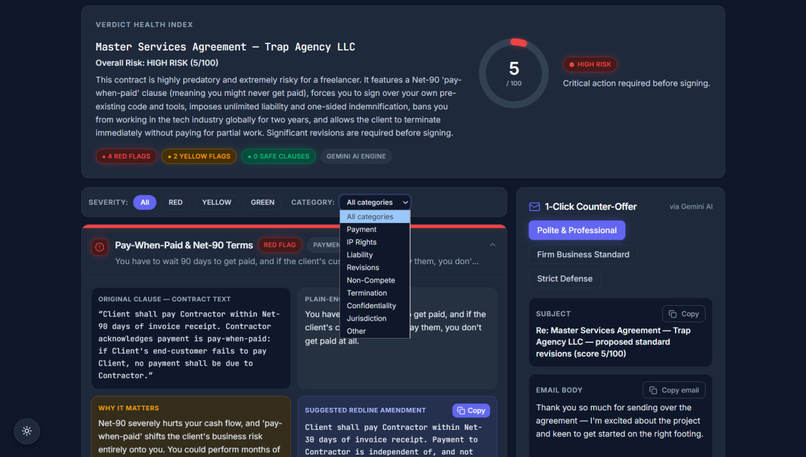Click the ORIGINAL CLAUSE — CONTRACT TEXT label

click(164, 299)
